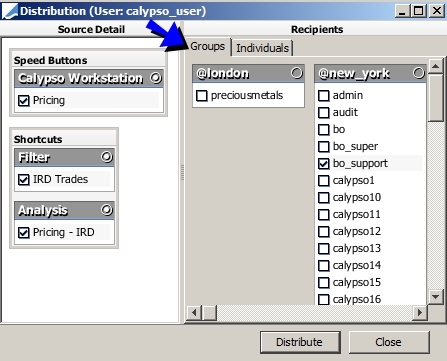Click the Calypso Workstation circle icon
The width and height of the screenshot is (447, 361).
(x=156, y=78)
